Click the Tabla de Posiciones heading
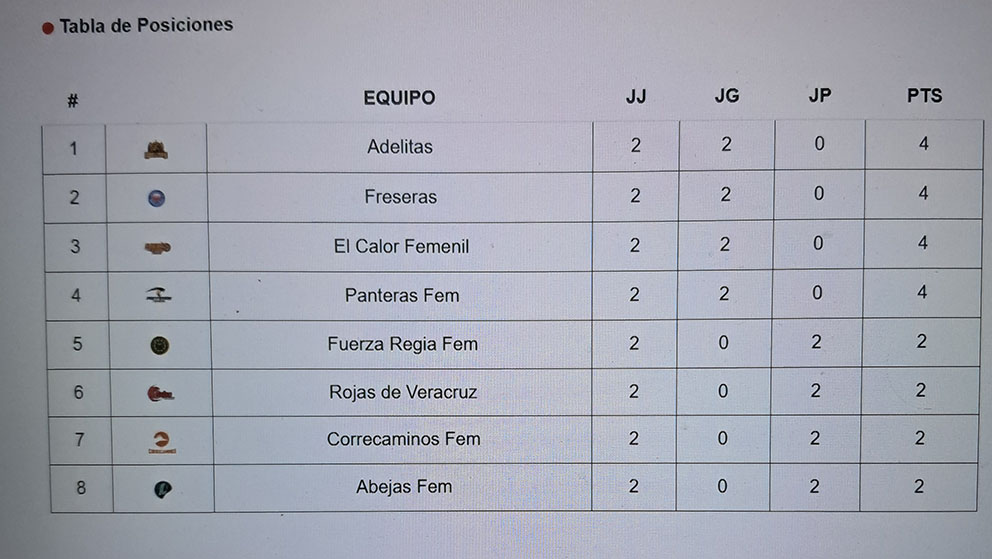Screen dimensions: 992x559 point(146,26)
